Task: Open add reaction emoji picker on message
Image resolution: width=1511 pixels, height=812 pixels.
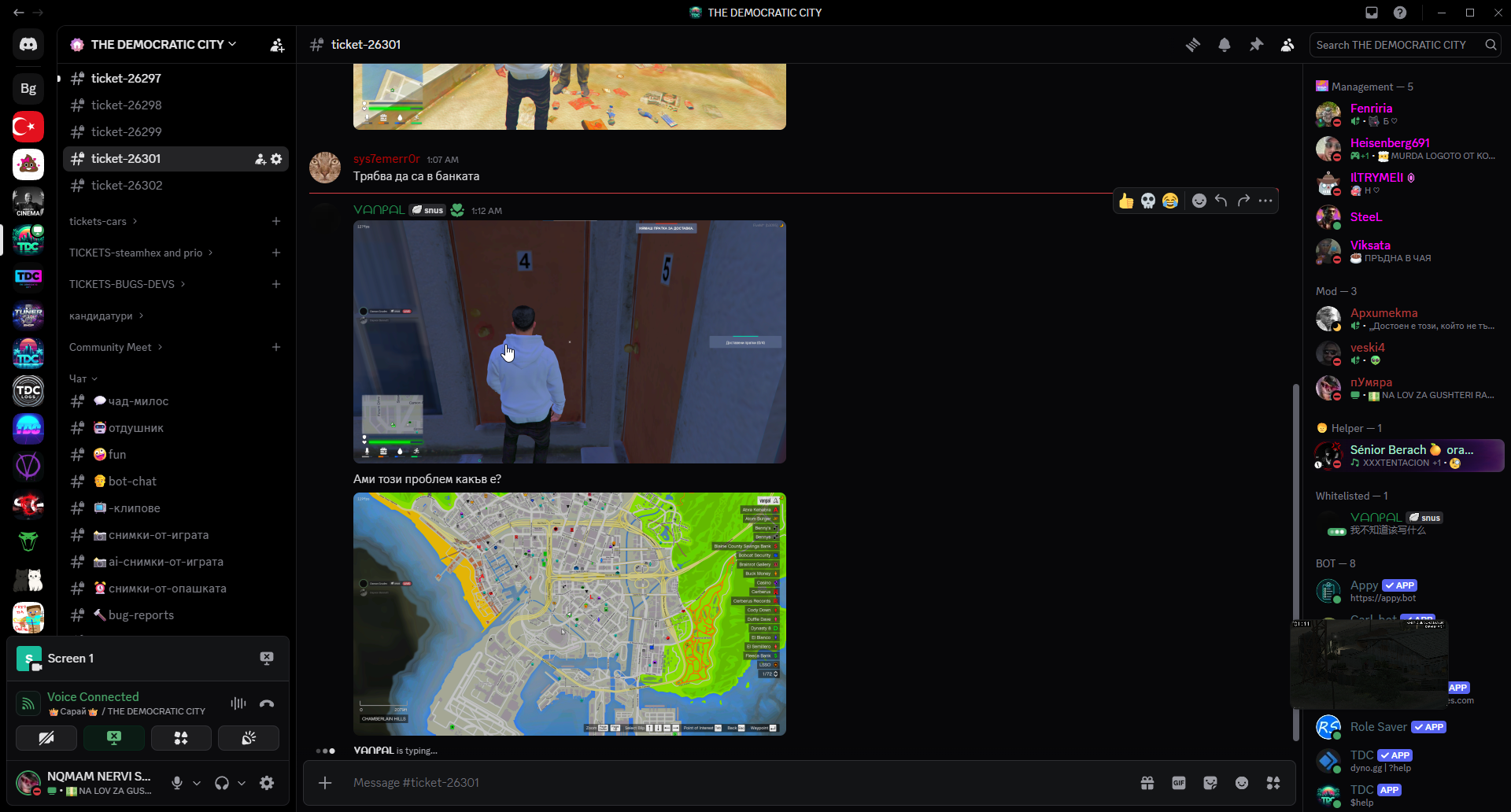Action: [x=1199, y=201]
